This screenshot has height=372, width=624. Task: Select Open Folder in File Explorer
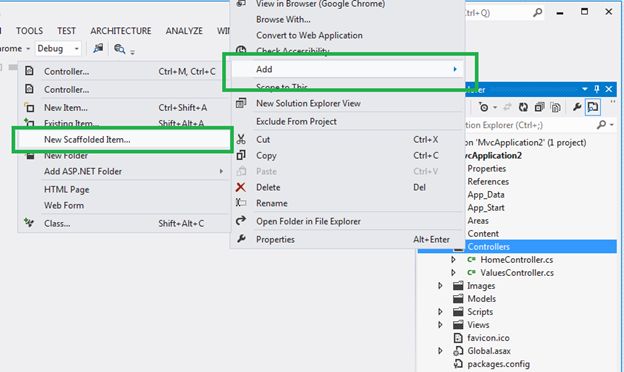[x=347, y=221]
